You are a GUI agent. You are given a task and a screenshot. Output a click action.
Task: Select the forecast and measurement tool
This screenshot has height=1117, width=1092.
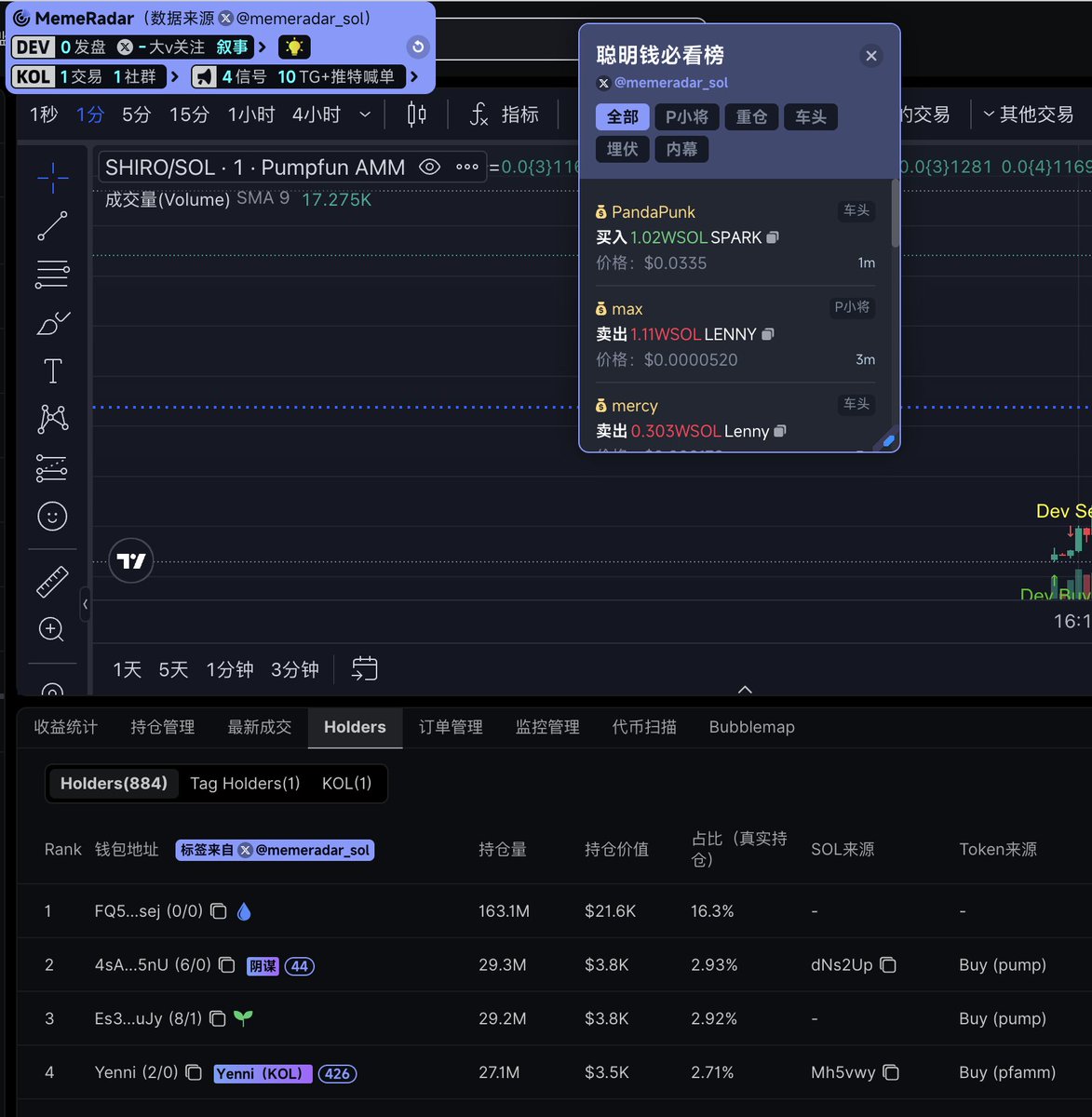[x=52, y=468]
